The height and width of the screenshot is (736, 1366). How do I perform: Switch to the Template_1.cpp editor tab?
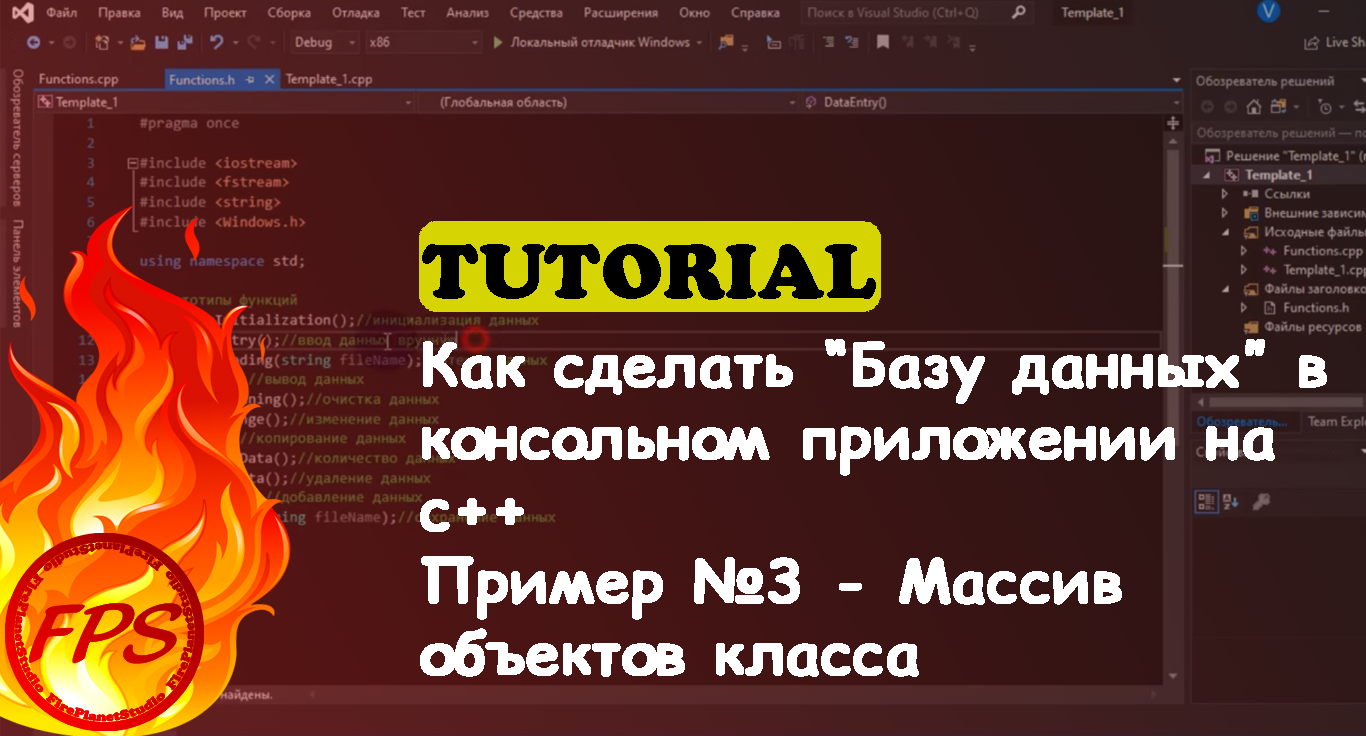click(x=329, y=80)
